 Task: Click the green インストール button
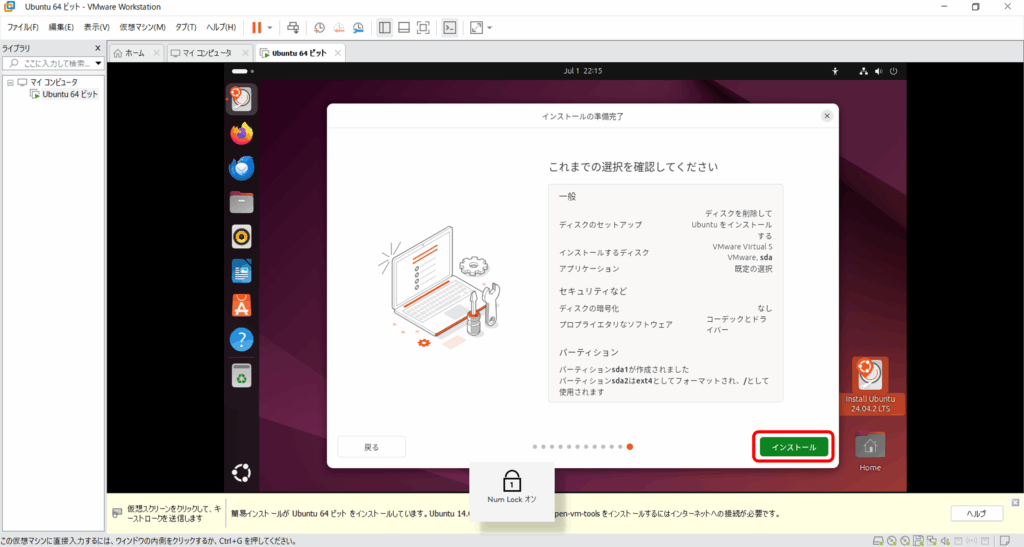click(x=793, y=447)
